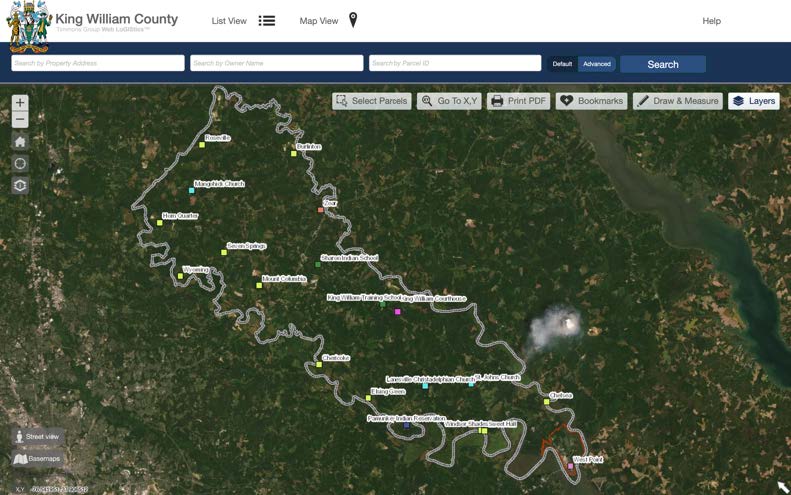Expand the Layers panel
The image size is (791, 495).
point(754,101)
